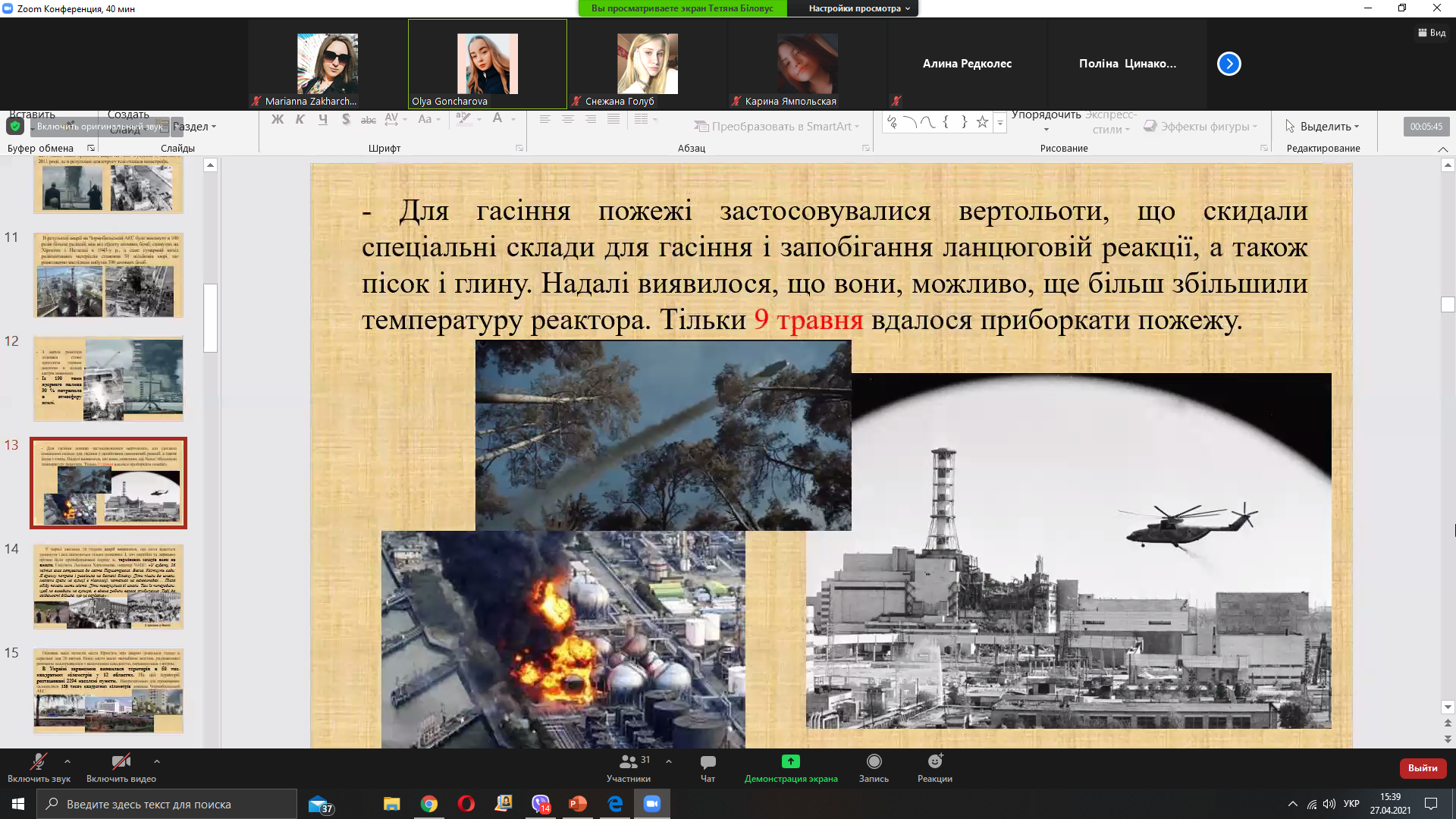Viewport: 1456px width, 819px height.
Task: Select the right brace shape
Action: pyautogui.click(x=964, y=121)
